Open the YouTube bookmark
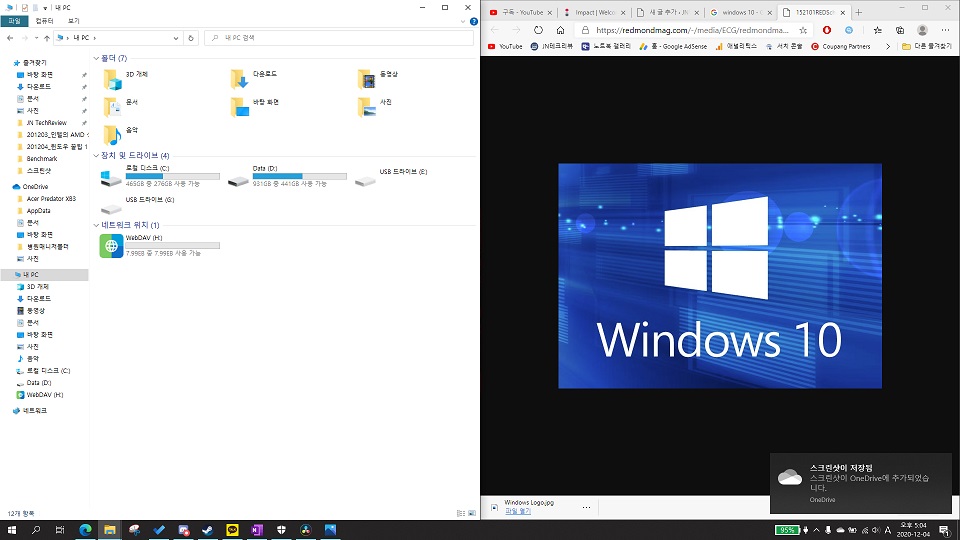 click(x=505, y=47)
